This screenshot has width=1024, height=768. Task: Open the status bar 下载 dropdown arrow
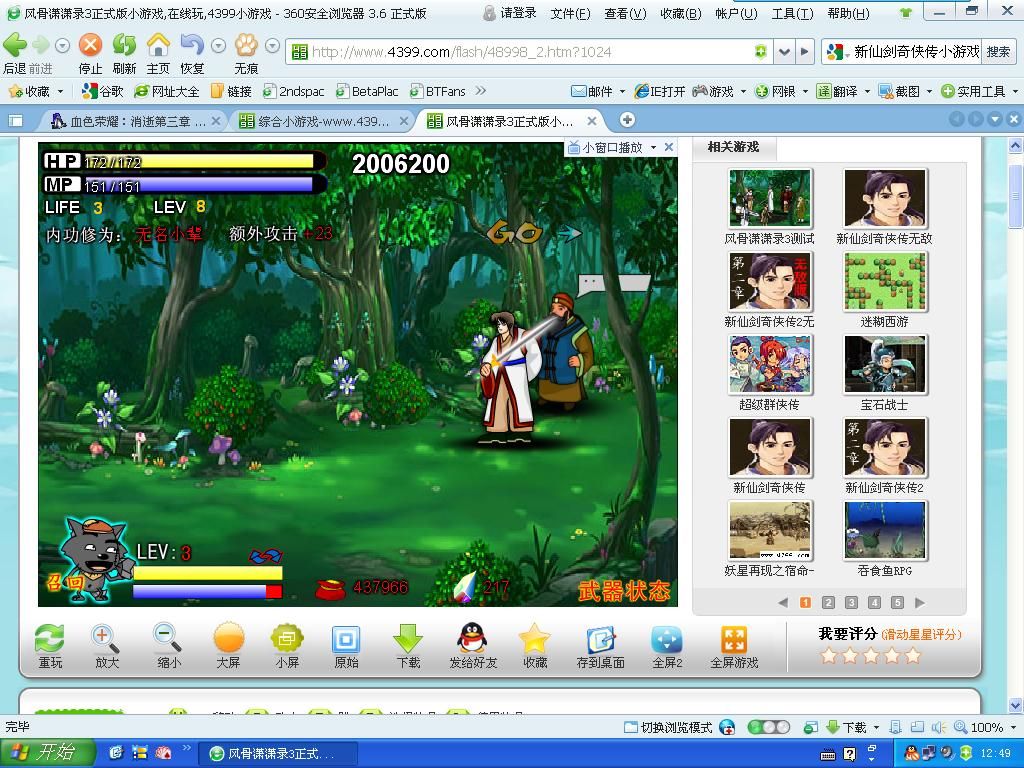click(876, 728)
